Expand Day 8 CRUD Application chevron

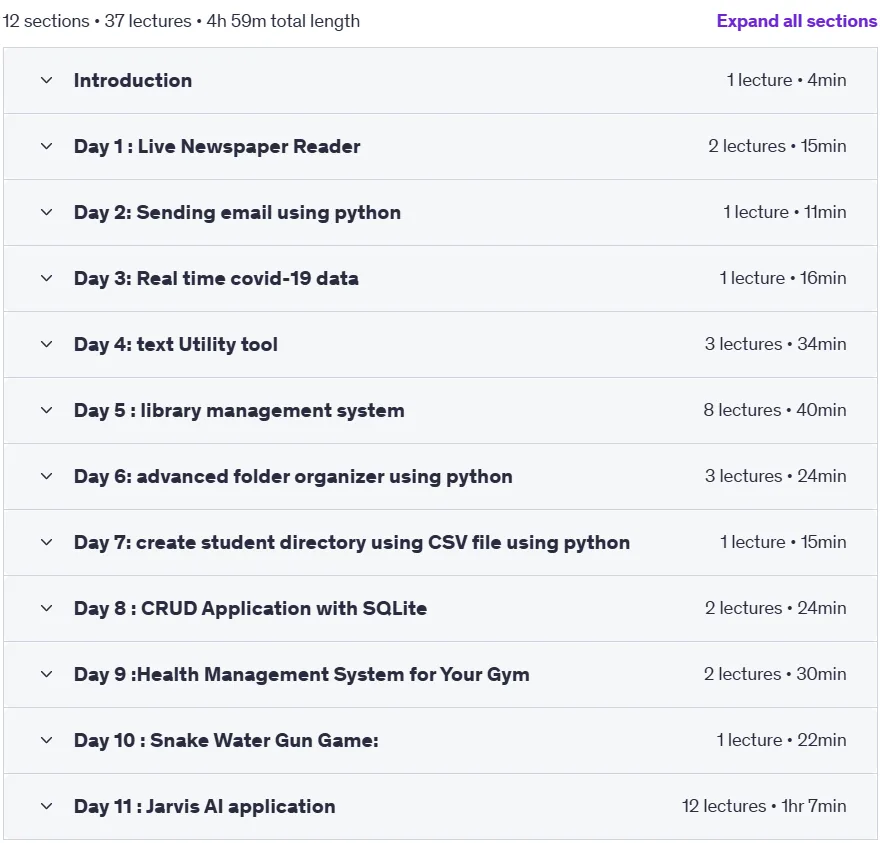pos(47,608)
